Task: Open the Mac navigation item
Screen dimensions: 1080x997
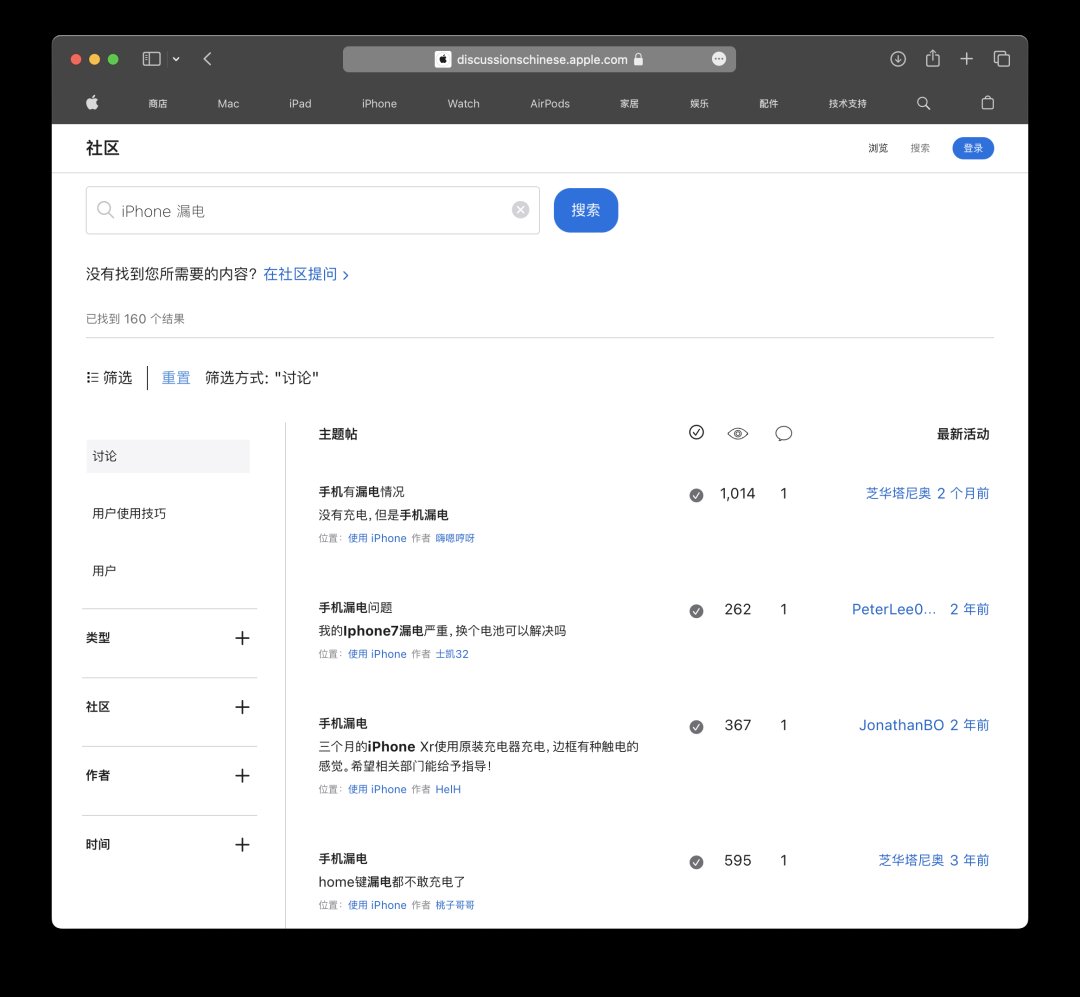Action: point(228,103)
